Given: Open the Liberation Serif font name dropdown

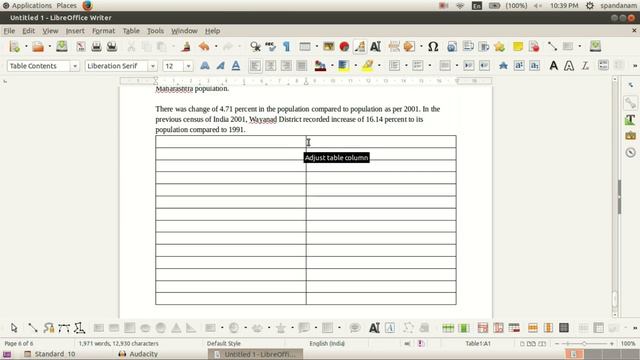Looking at the screenshot, I should [x=153, y=66].
